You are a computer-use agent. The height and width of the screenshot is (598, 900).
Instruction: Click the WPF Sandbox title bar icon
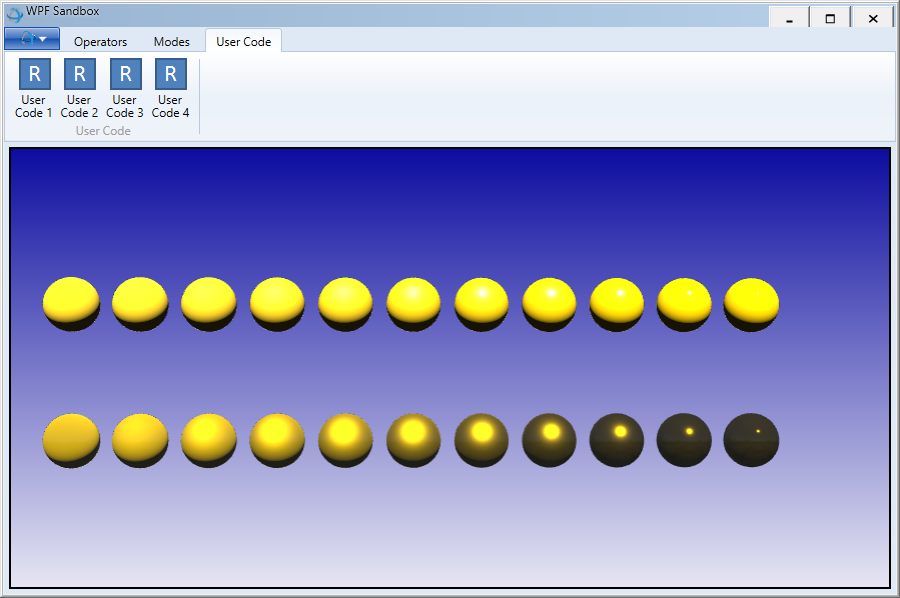(14, 14)
